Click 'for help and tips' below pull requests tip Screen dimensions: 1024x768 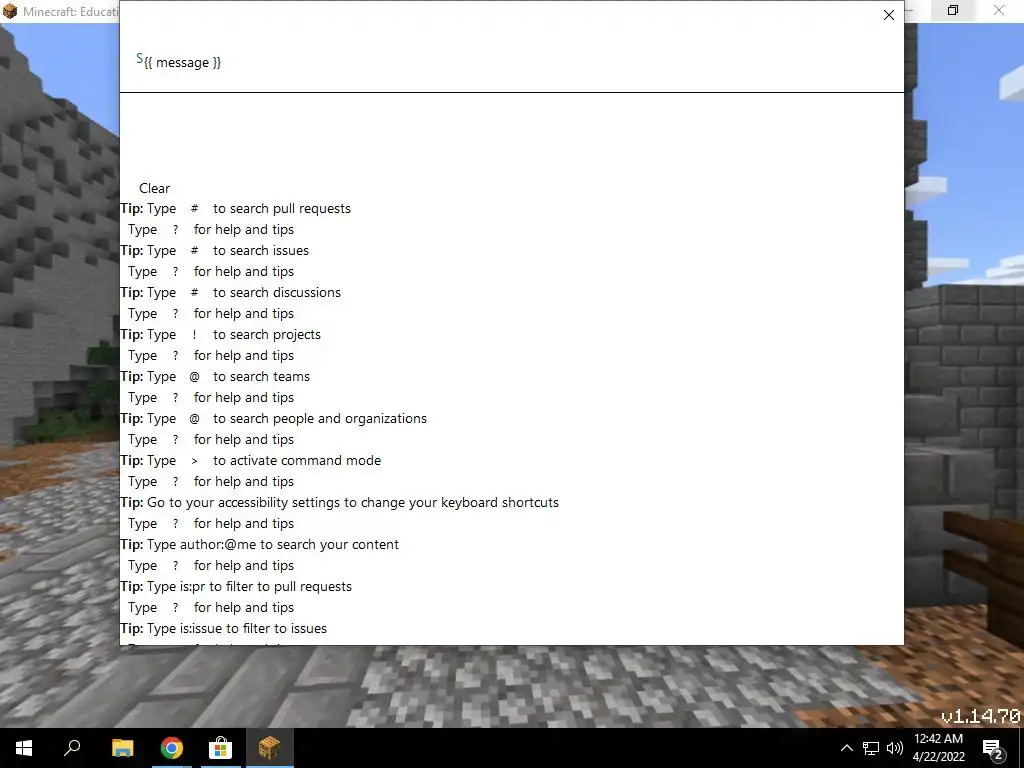pos(244,229)
